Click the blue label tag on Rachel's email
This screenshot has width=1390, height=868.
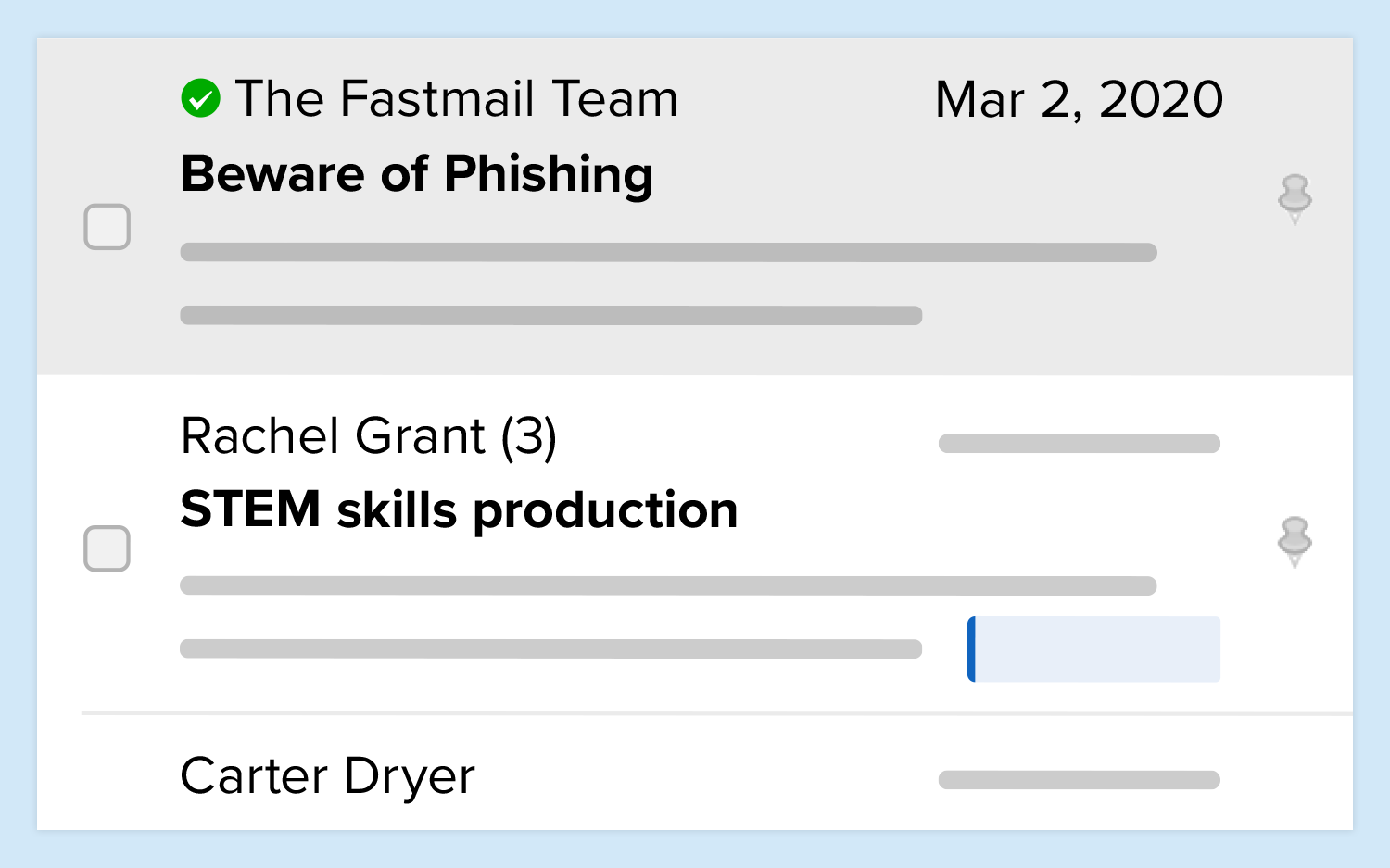1094,648
